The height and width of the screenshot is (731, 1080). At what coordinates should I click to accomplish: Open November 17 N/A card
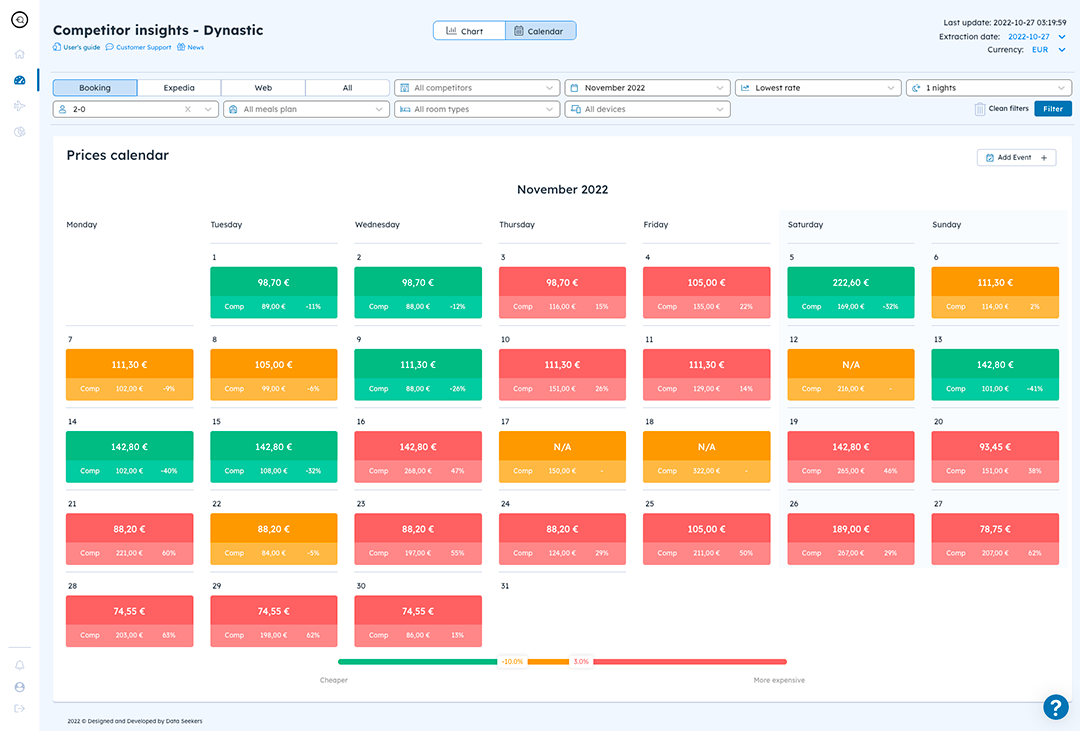(562, 456)
